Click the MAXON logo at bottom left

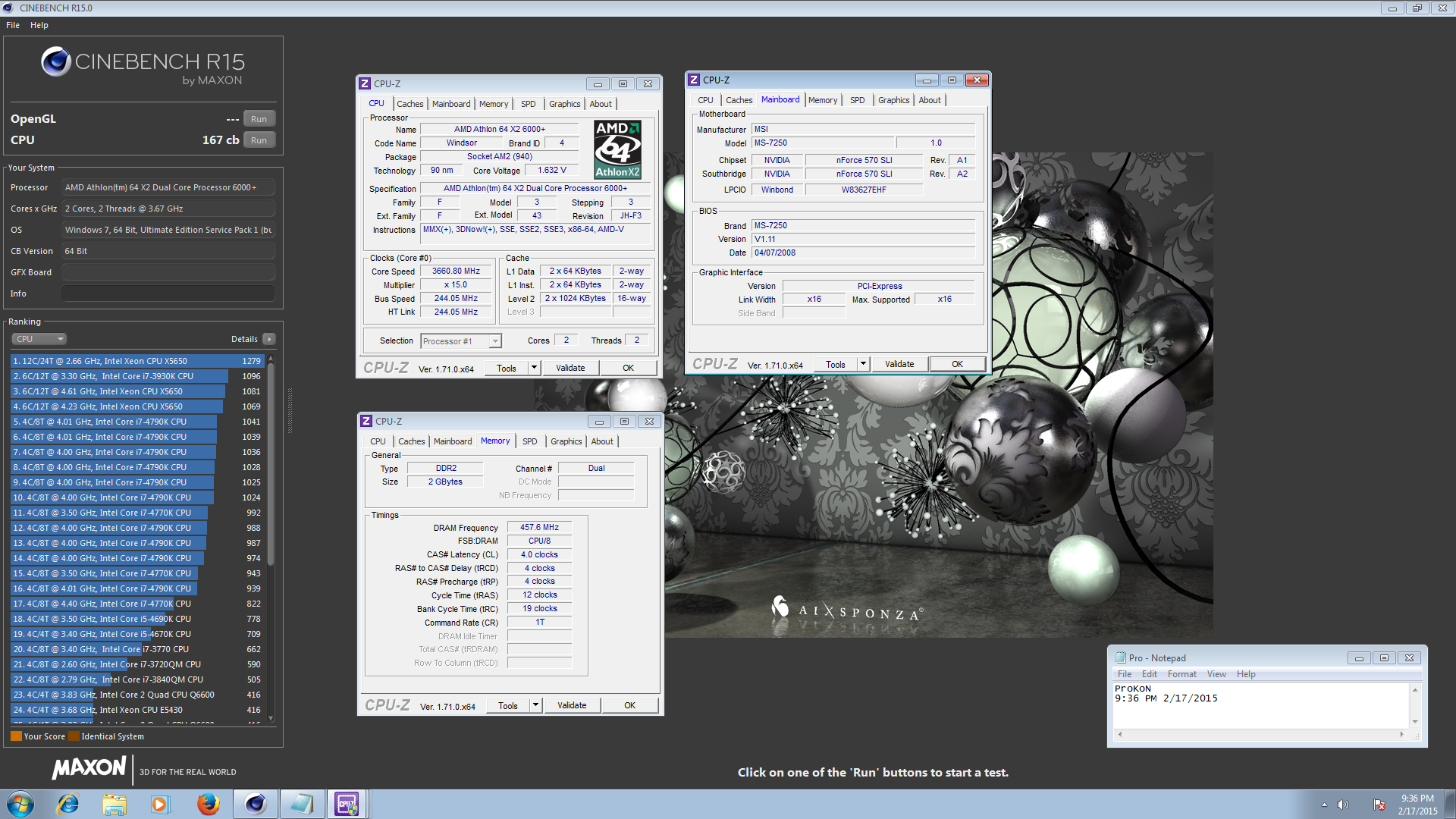pos(89,768)
